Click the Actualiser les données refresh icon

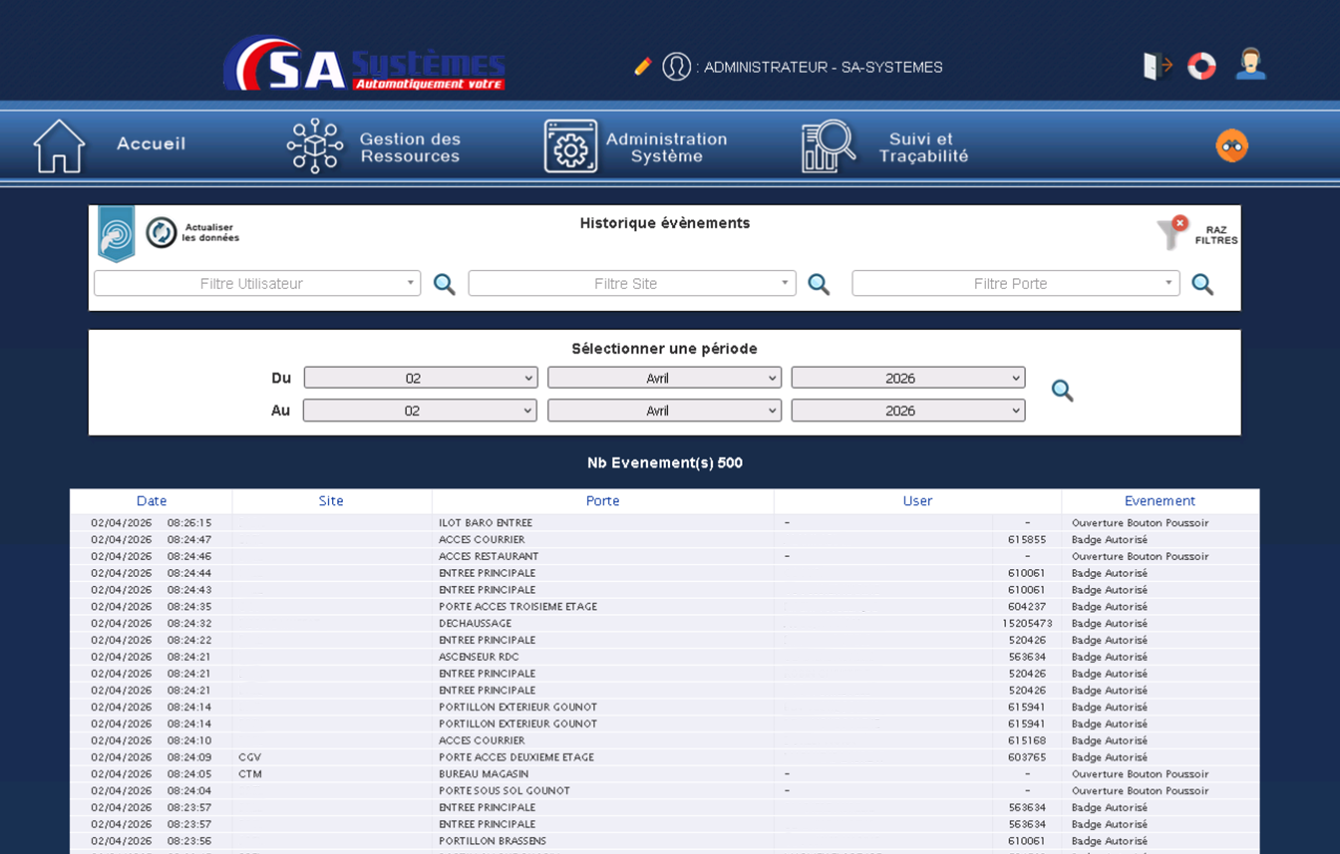tap(161, 233)
